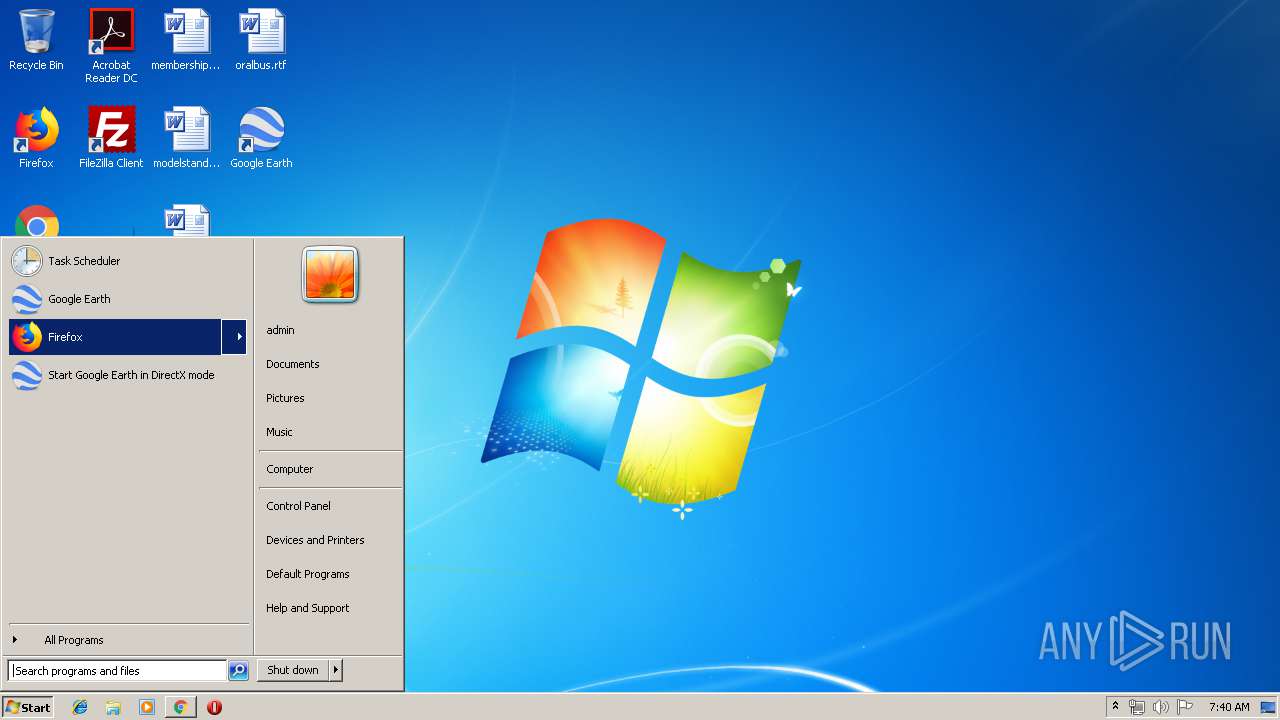
Task: Click the Shut down button
Action: (293, 670)
